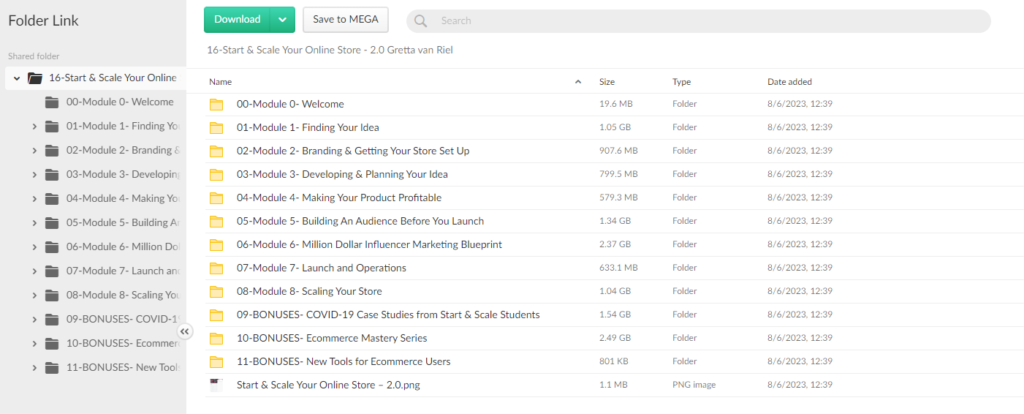
Task: Click the magnifying glass search icon
Action: pos(421,21)
